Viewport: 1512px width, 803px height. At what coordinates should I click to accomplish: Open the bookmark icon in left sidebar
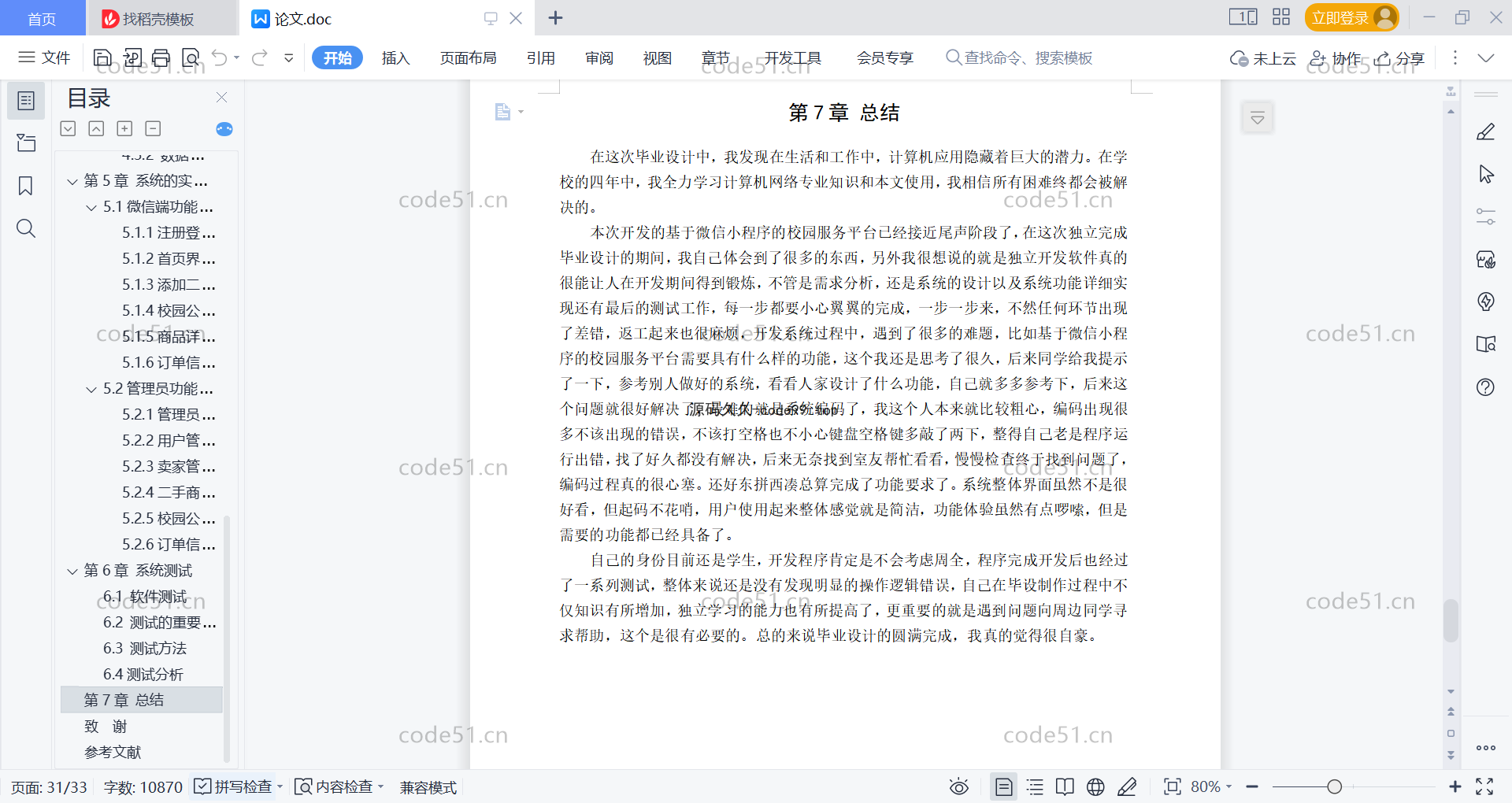coord(26,186)
